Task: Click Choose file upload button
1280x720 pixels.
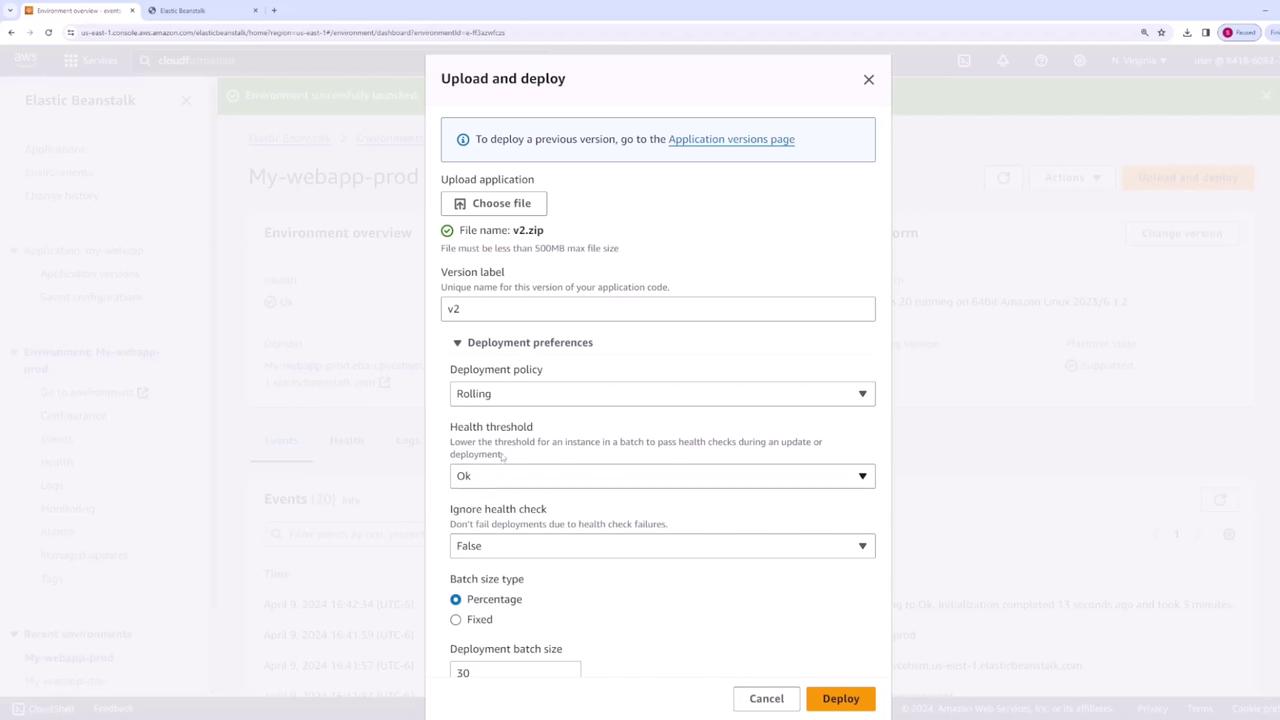Action: pyautogui.click(x=494, y=203)
